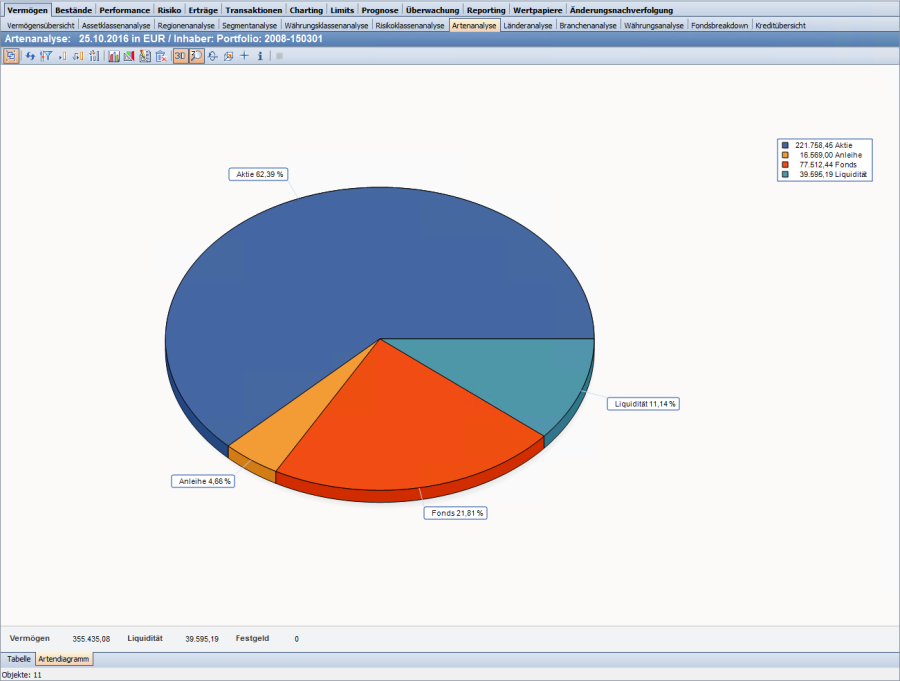Click the area chart toolbar icon
900x681 pixels.
point(129,56)
